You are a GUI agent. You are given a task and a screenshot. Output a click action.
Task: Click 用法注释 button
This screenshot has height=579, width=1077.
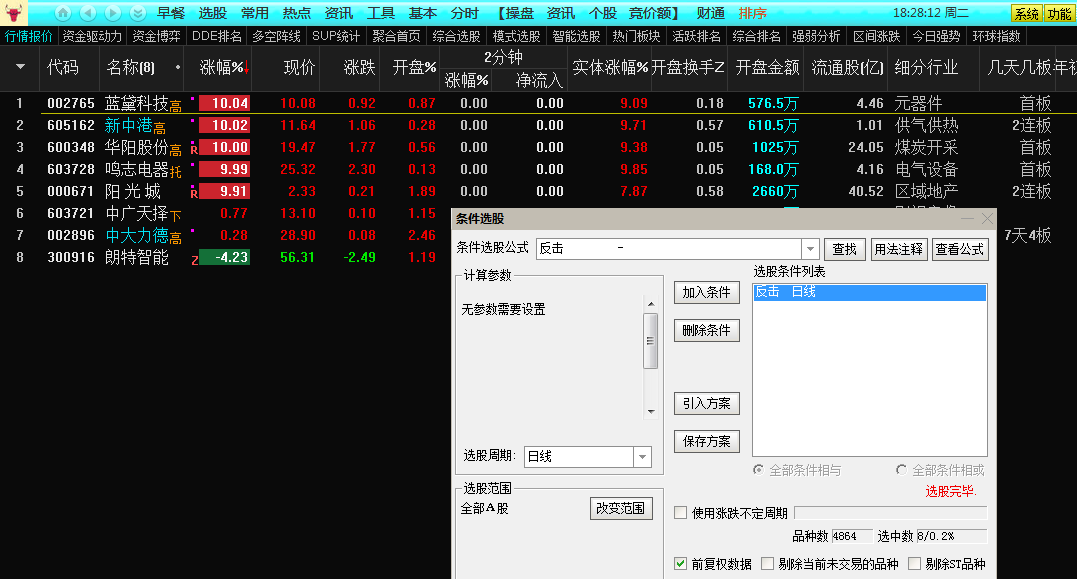click(x=898, y=249)
